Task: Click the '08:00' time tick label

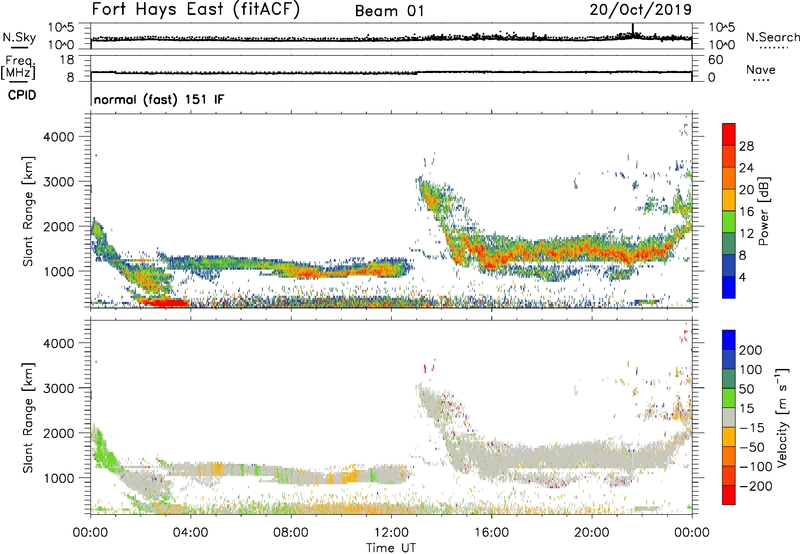Action: (290, 533)
